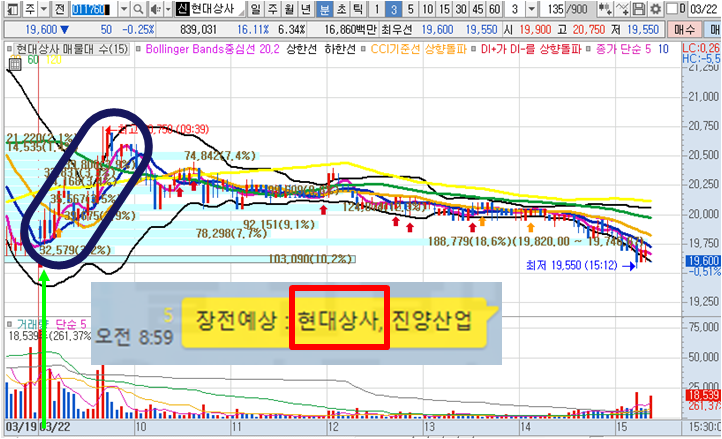
Task: Select 분 minute chart period
Action: (x=324, y=9)
